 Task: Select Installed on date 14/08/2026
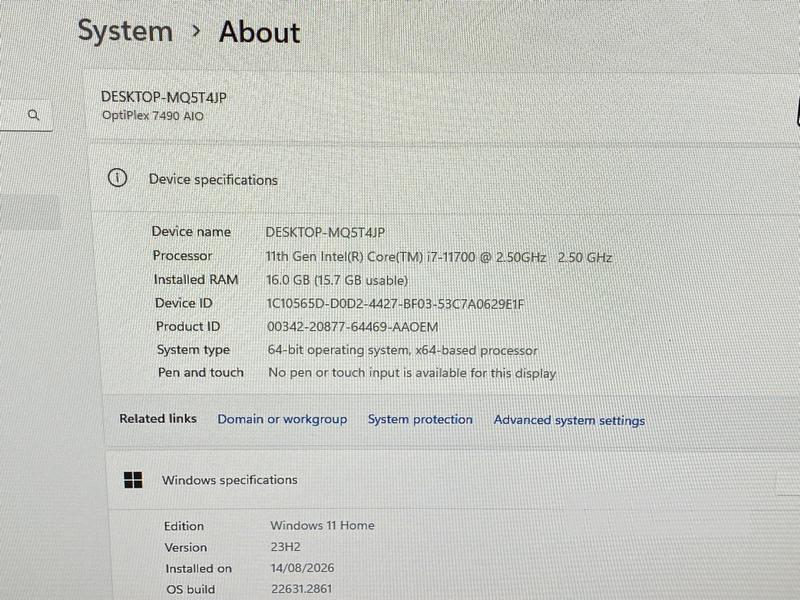click(303, 568)
